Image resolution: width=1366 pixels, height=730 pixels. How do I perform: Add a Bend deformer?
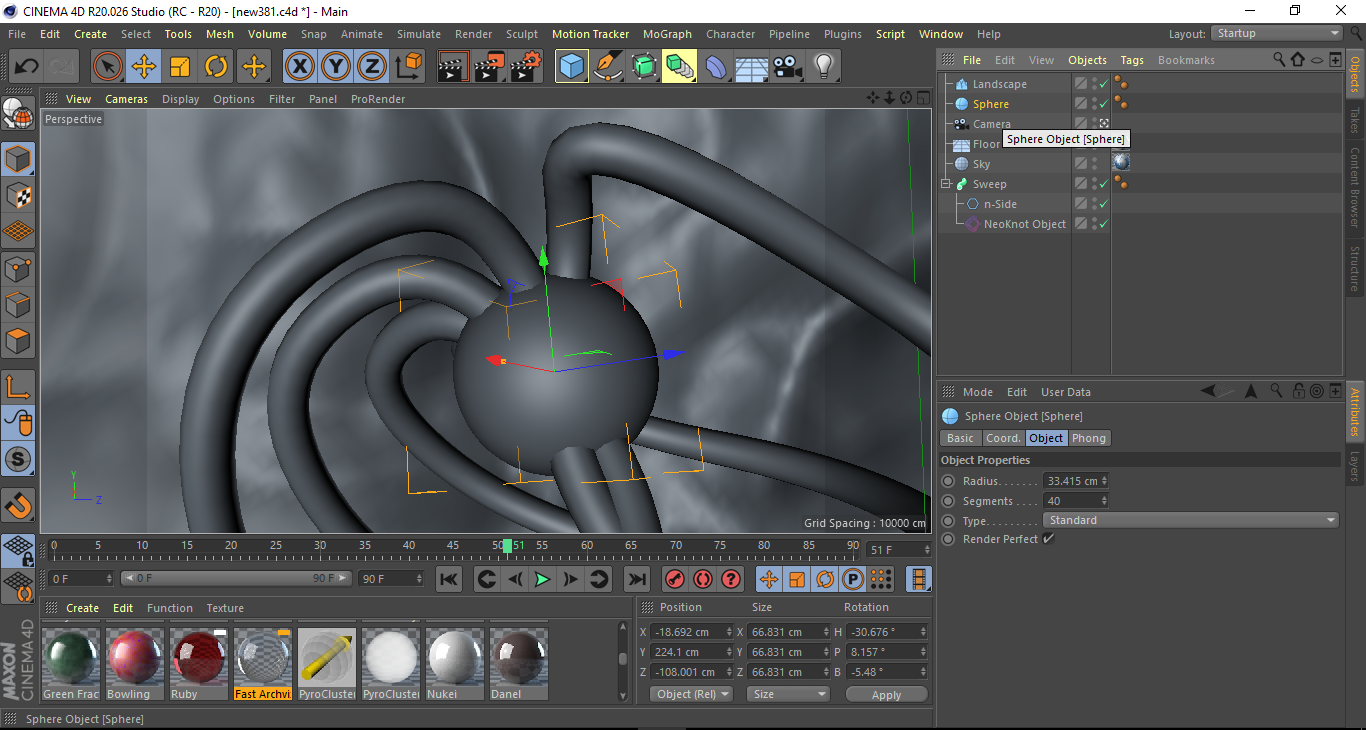click(716, 67)
